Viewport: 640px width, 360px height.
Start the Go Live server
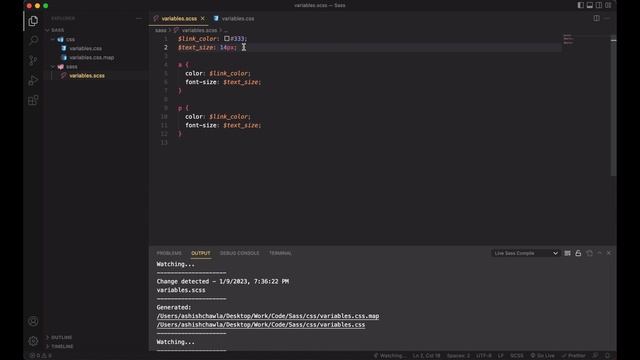click(542, 356)
